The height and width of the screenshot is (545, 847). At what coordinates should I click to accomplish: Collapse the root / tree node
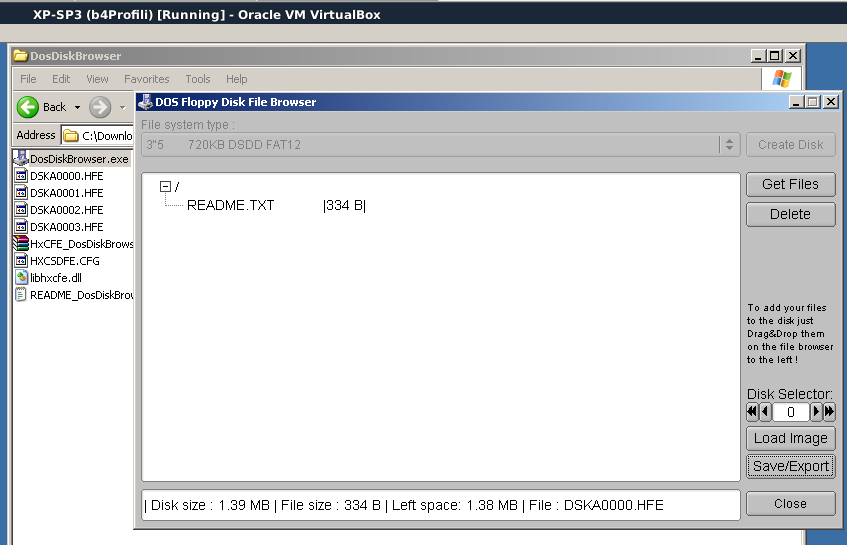coord(165,187)
